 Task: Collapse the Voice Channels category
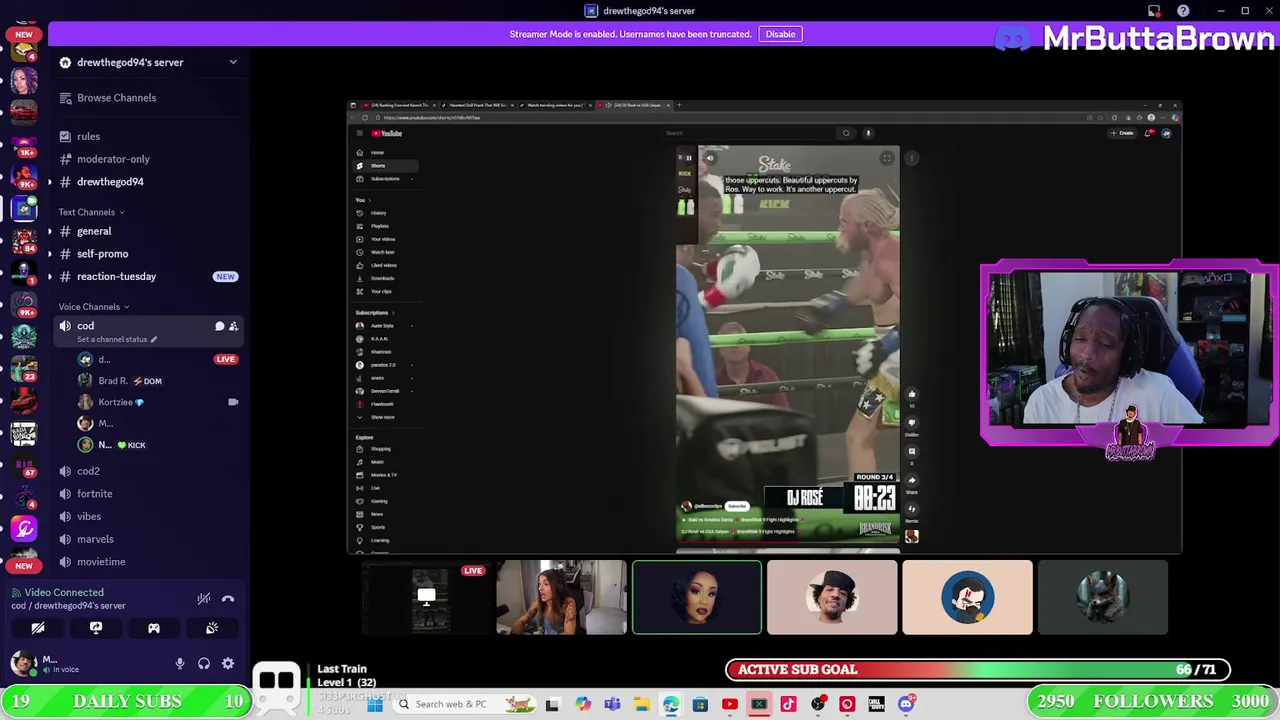(x=93, y=307)
